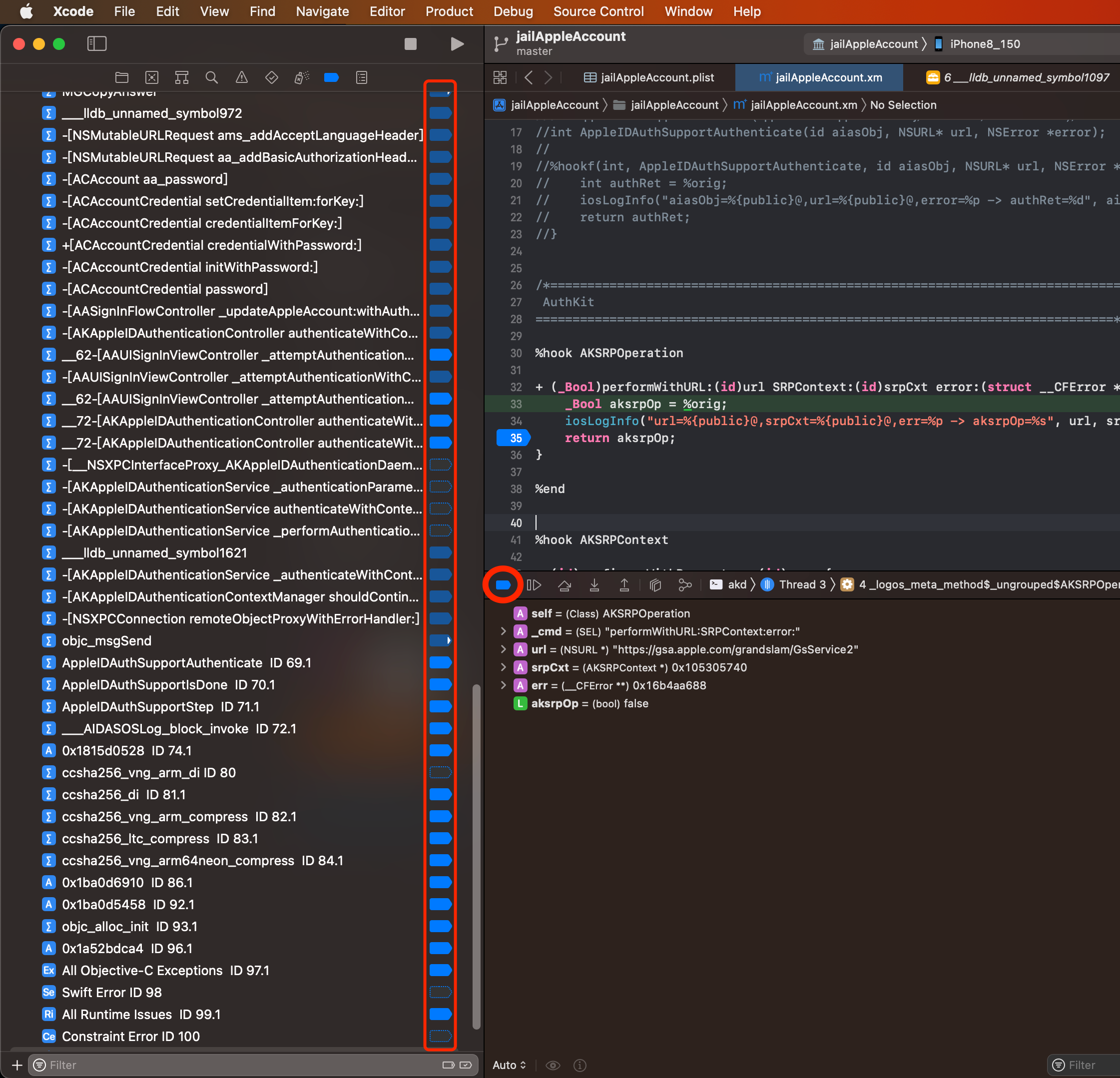Screen dimensions: 1120x1078
Task: Step into the function call
Action: coord(594,584)
